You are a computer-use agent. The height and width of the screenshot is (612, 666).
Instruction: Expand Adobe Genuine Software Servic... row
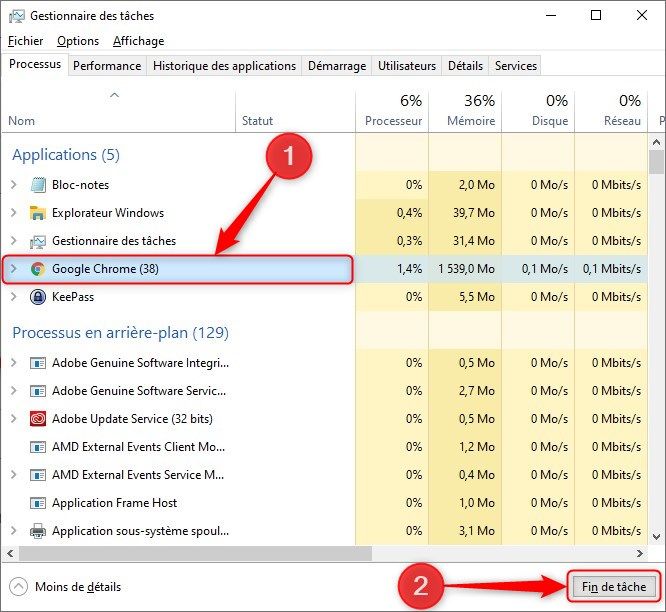pos(14,391)
